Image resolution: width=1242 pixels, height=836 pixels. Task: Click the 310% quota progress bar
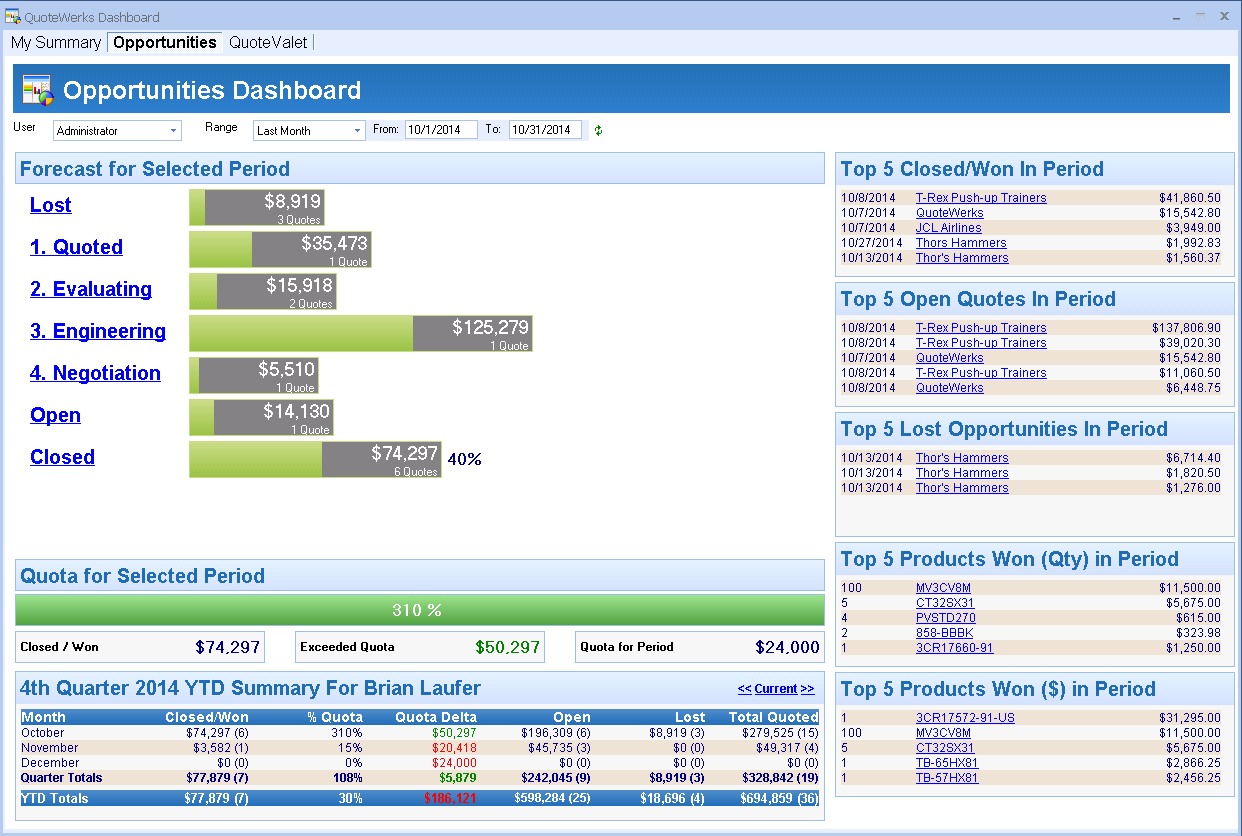[x=419, y=610]
